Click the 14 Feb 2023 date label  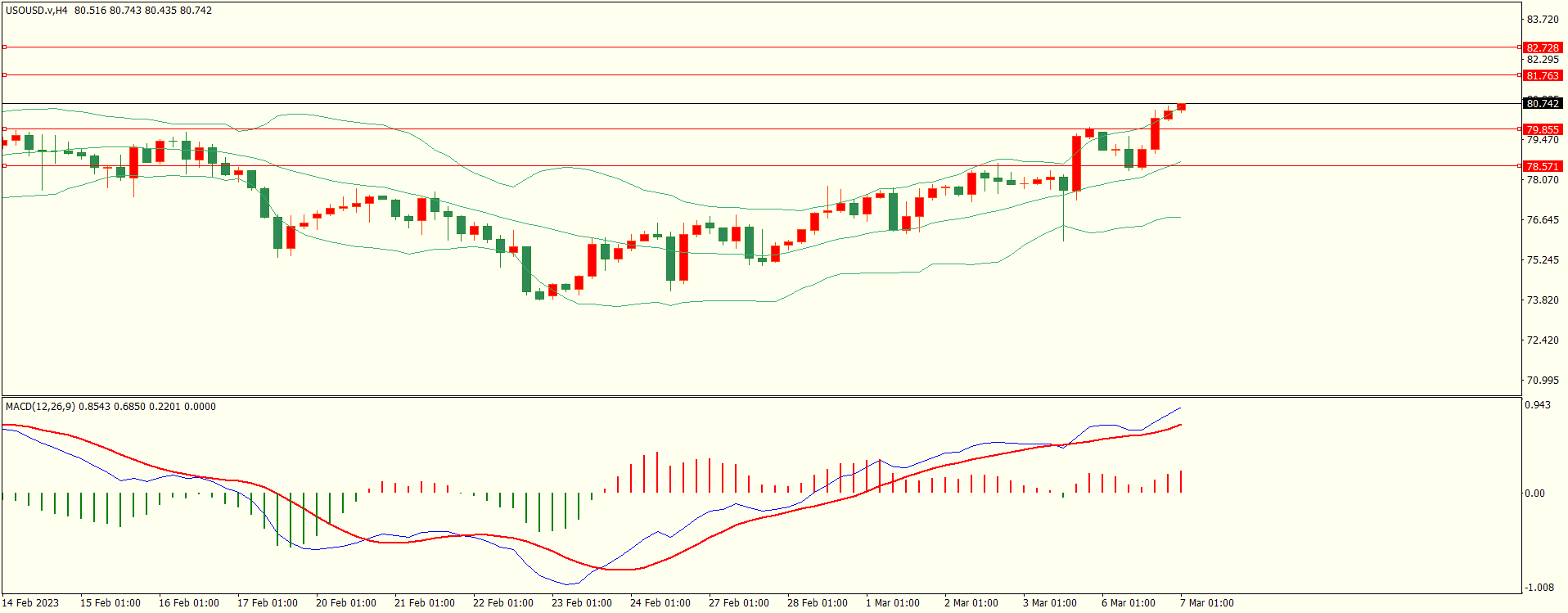tap(30, 603)
